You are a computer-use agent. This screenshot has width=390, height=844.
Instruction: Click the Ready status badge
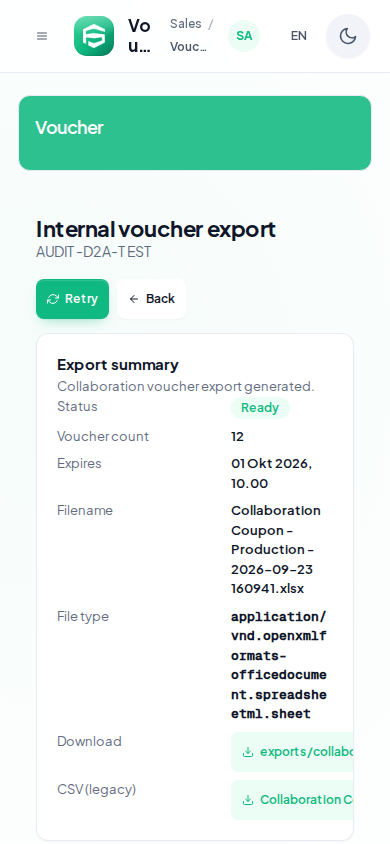pos(260,408)
